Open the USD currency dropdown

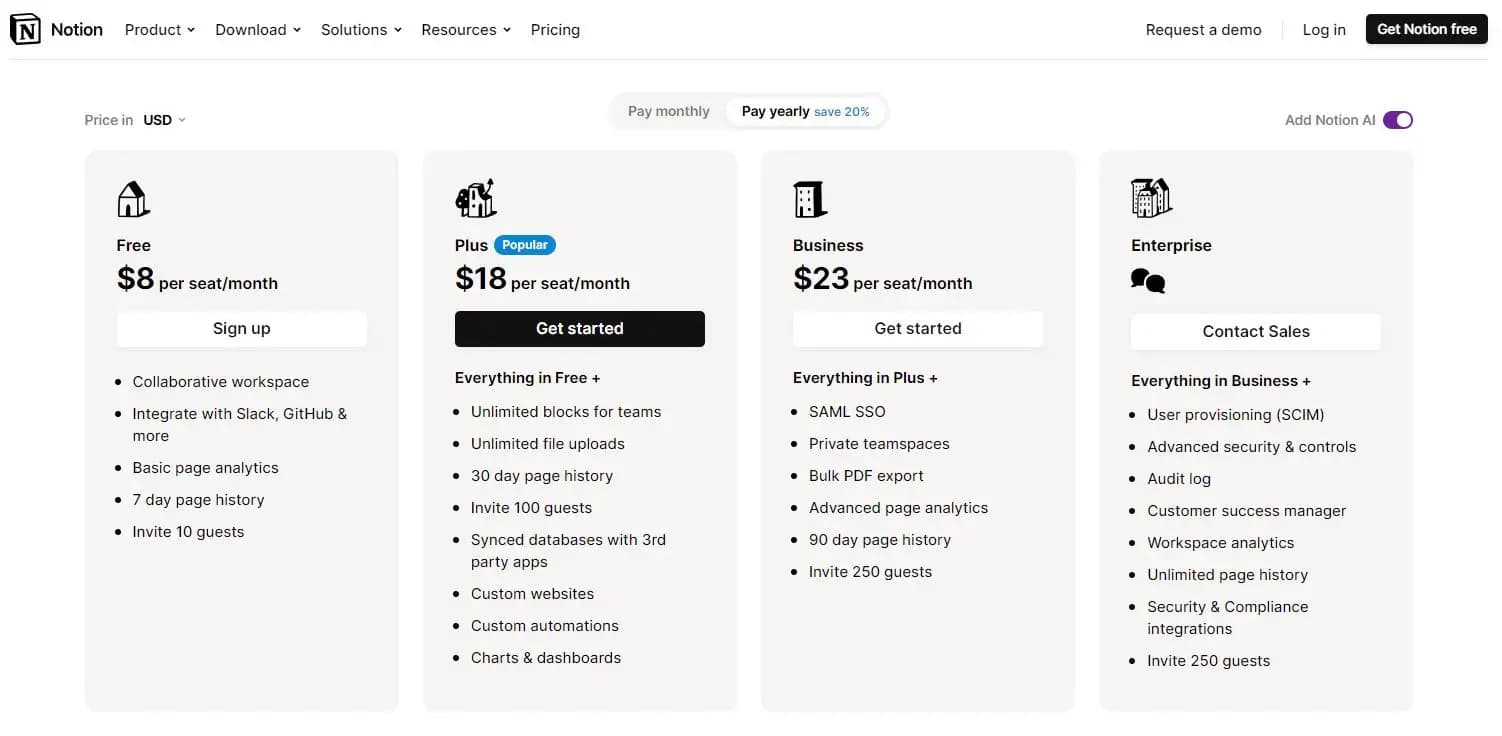tap(164, 120)
